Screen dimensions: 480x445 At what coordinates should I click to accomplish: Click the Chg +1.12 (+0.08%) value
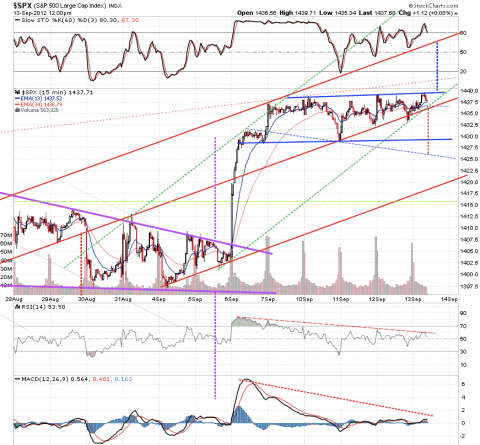426,13
